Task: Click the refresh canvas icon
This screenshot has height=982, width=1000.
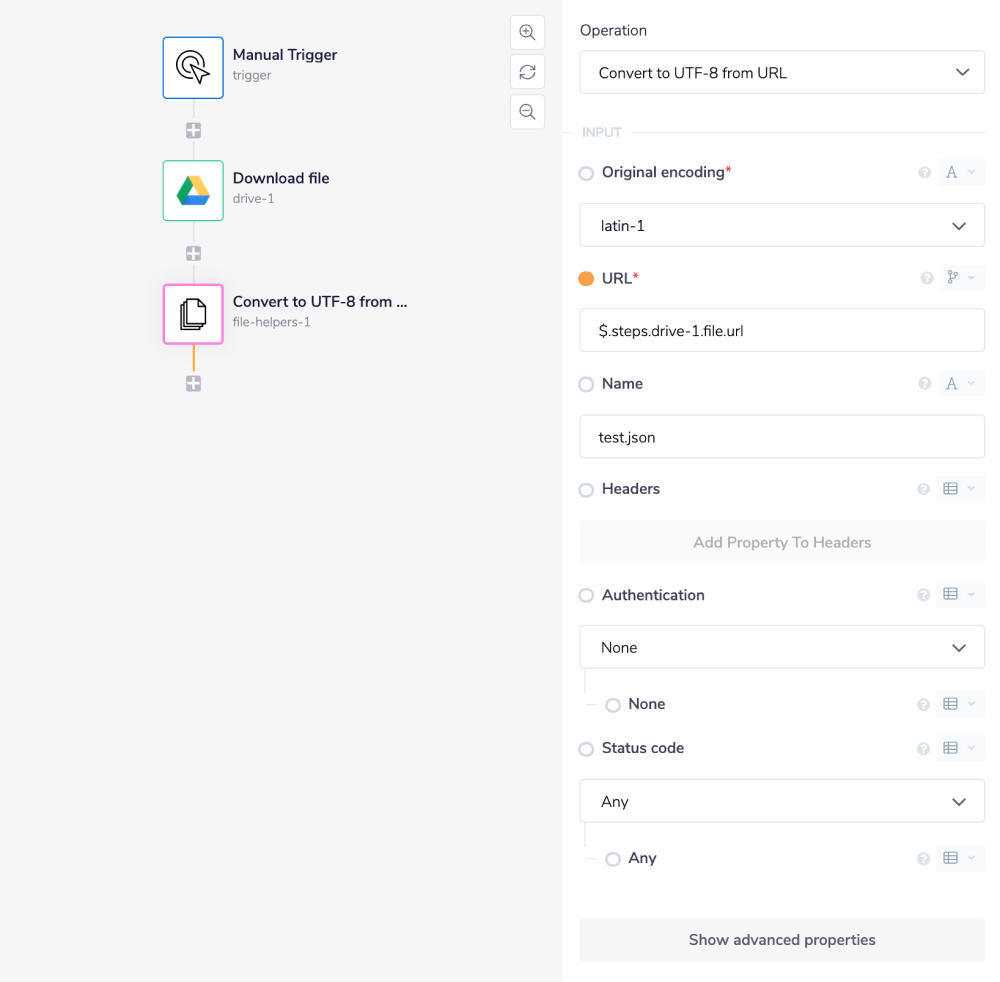Action: pyautogui.click(x=527, y=72)
